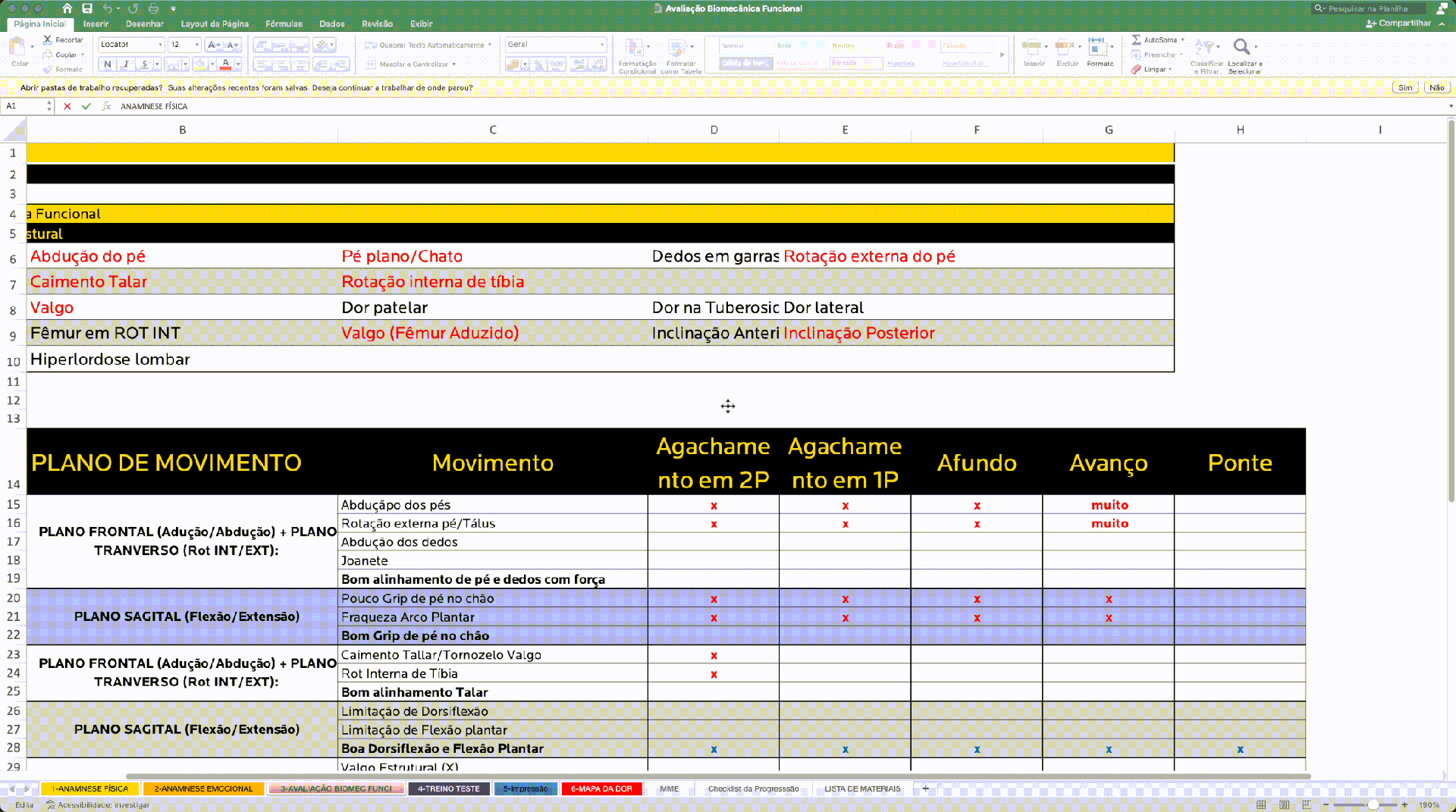Click the Print icon in quick access toolbar
Image resolution: width=1456 pixels, height=812 pixels.
pos(154,8)
